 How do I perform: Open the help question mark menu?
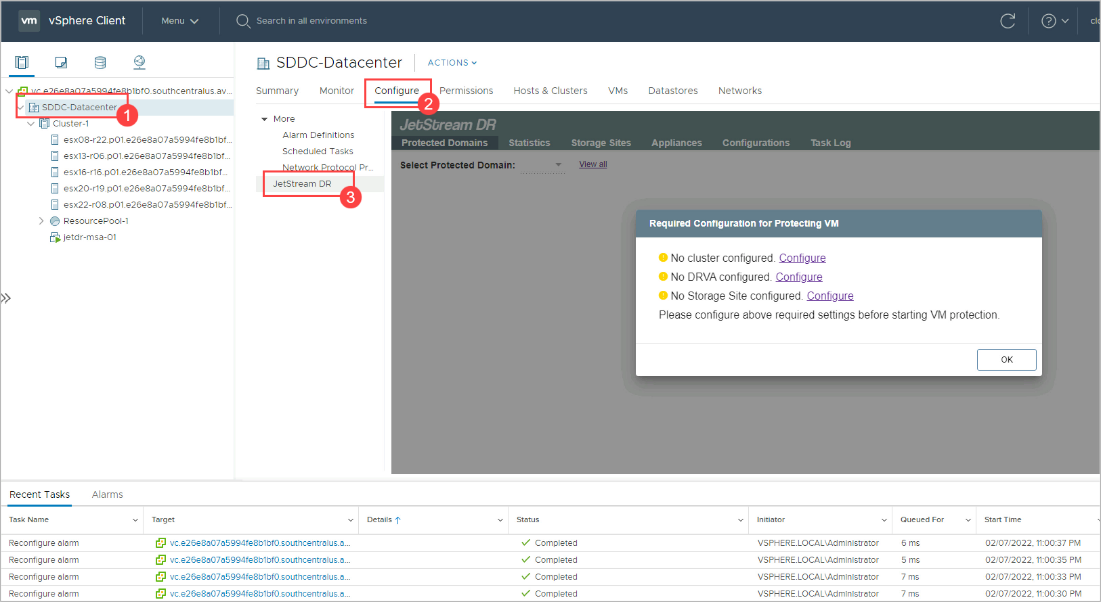[x=1054, y=21]
